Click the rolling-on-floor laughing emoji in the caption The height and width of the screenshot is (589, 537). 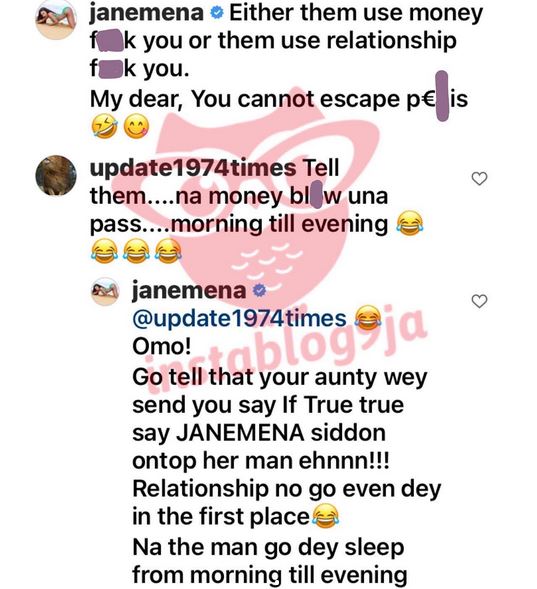click(x=104, y=126)
